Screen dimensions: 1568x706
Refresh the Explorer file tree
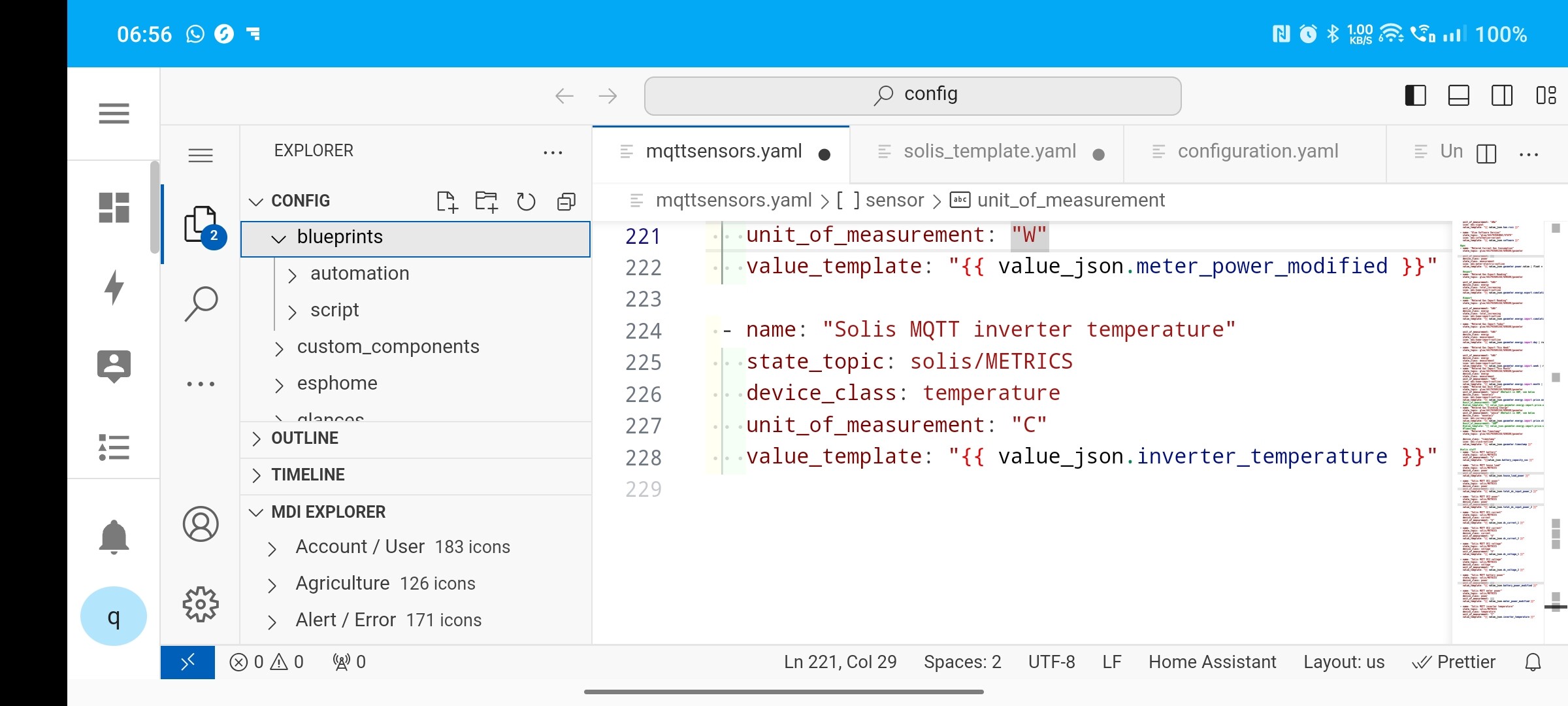pyautogui.click(x=526, y=201)
